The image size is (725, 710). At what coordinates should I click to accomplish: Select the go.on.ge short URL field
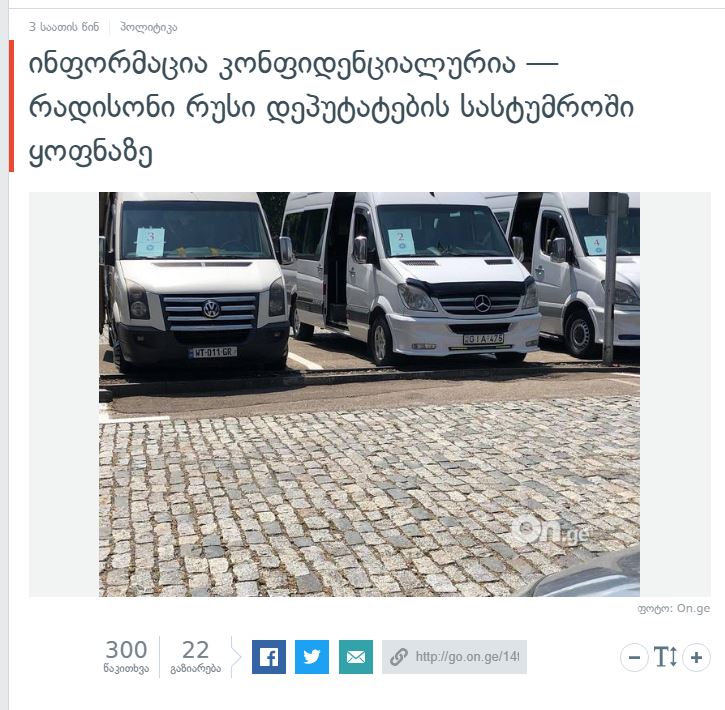point(454,657)
